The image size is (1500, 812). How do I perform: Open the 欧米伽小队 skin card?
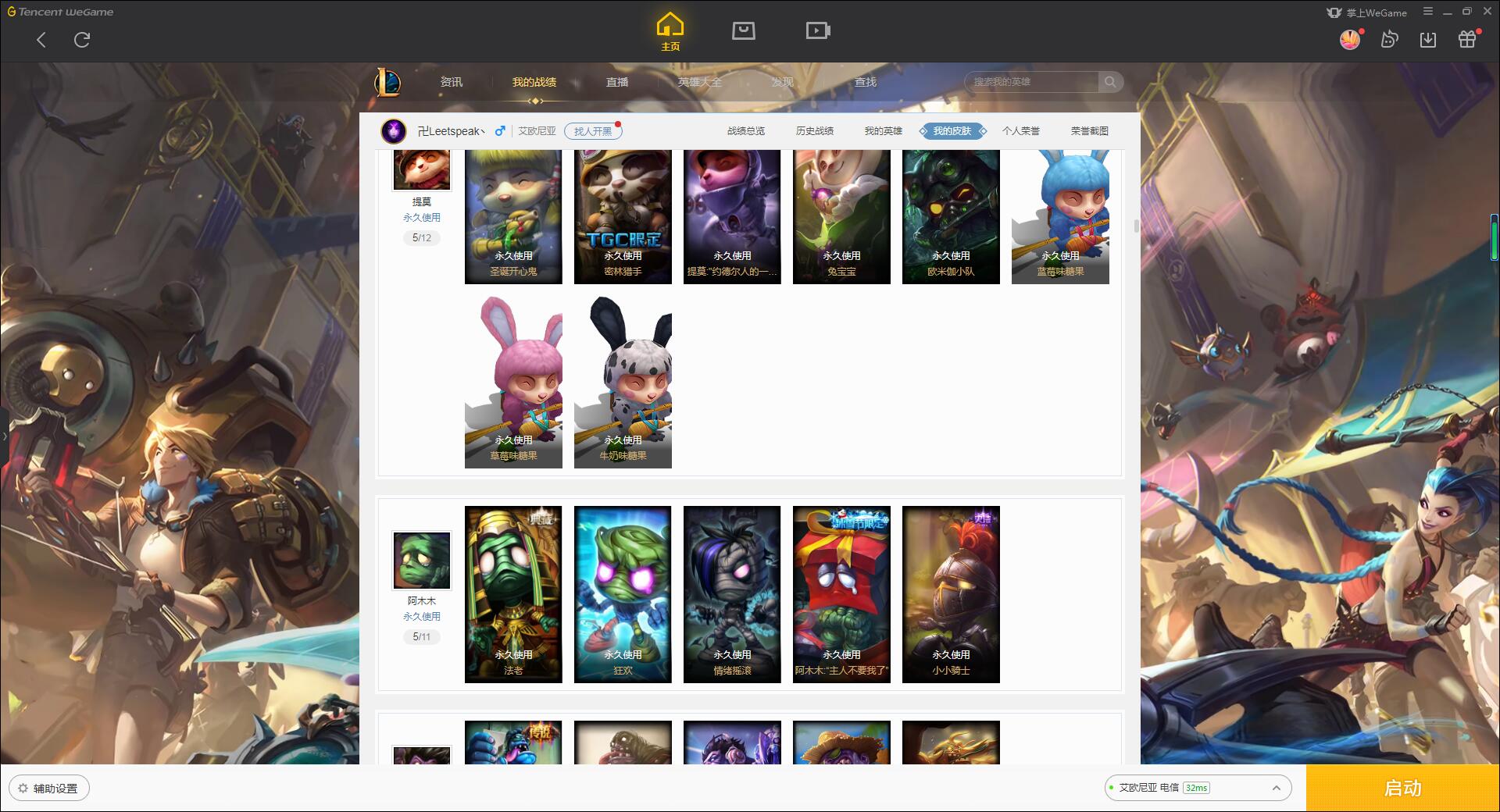951,216
